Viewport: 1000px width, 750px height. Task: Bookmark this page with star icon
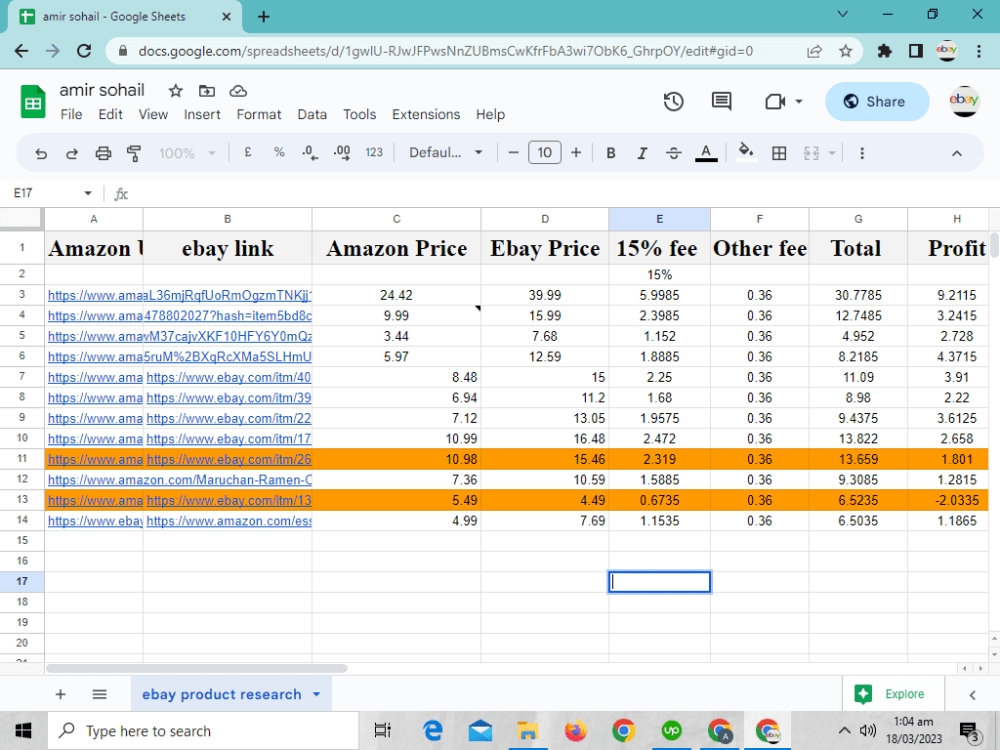[845, 51]
